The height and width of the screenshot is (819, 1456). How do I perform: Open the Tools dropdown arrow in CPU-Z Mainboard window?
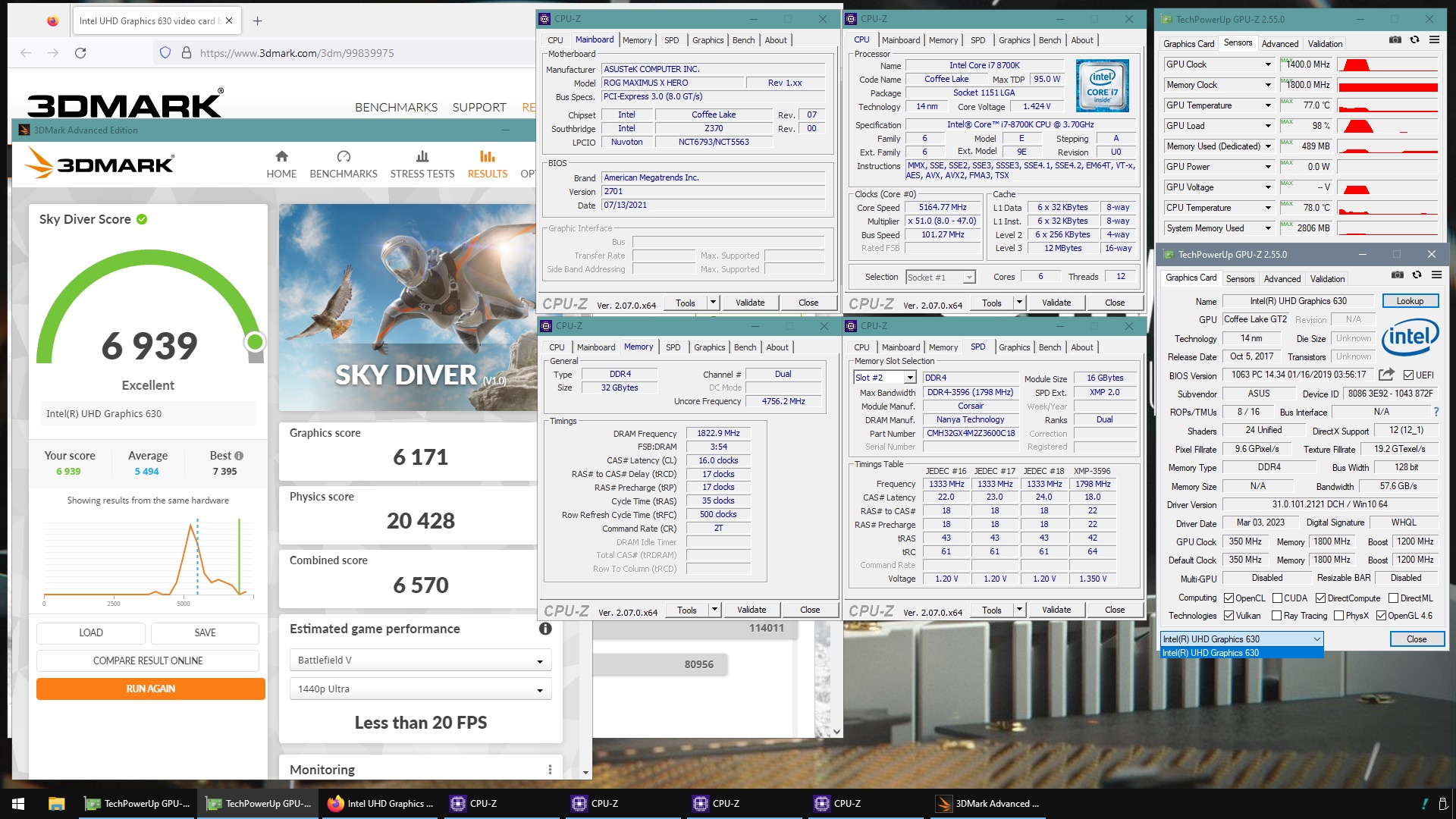click(713, 303)
